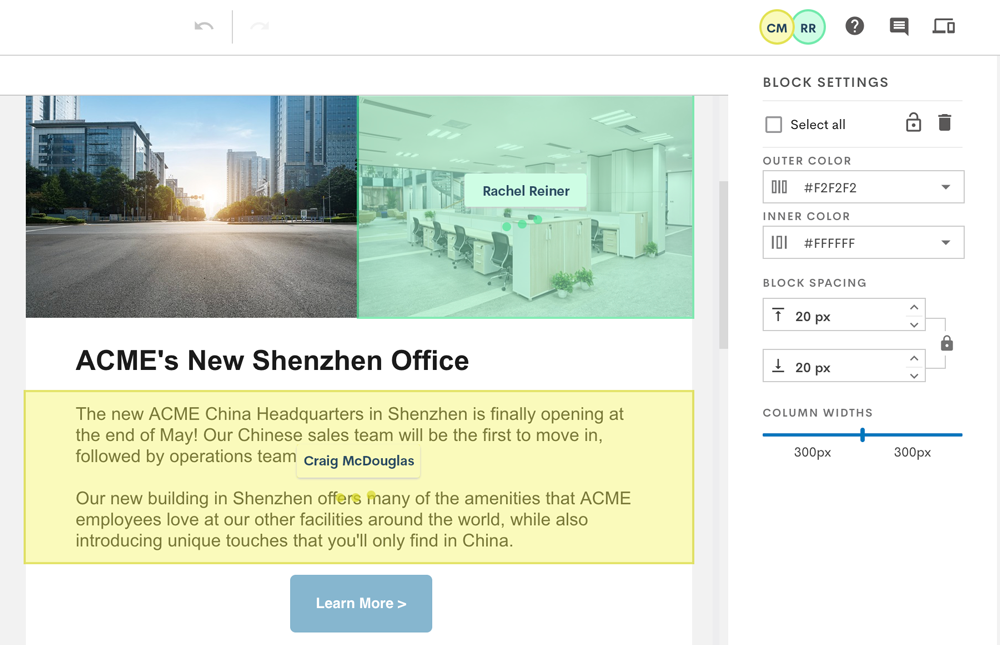Image resolution: width=1000 pixels, height=645 pixels.
Task: Open the RR collaborator avatar
Action: coord(808,27)
